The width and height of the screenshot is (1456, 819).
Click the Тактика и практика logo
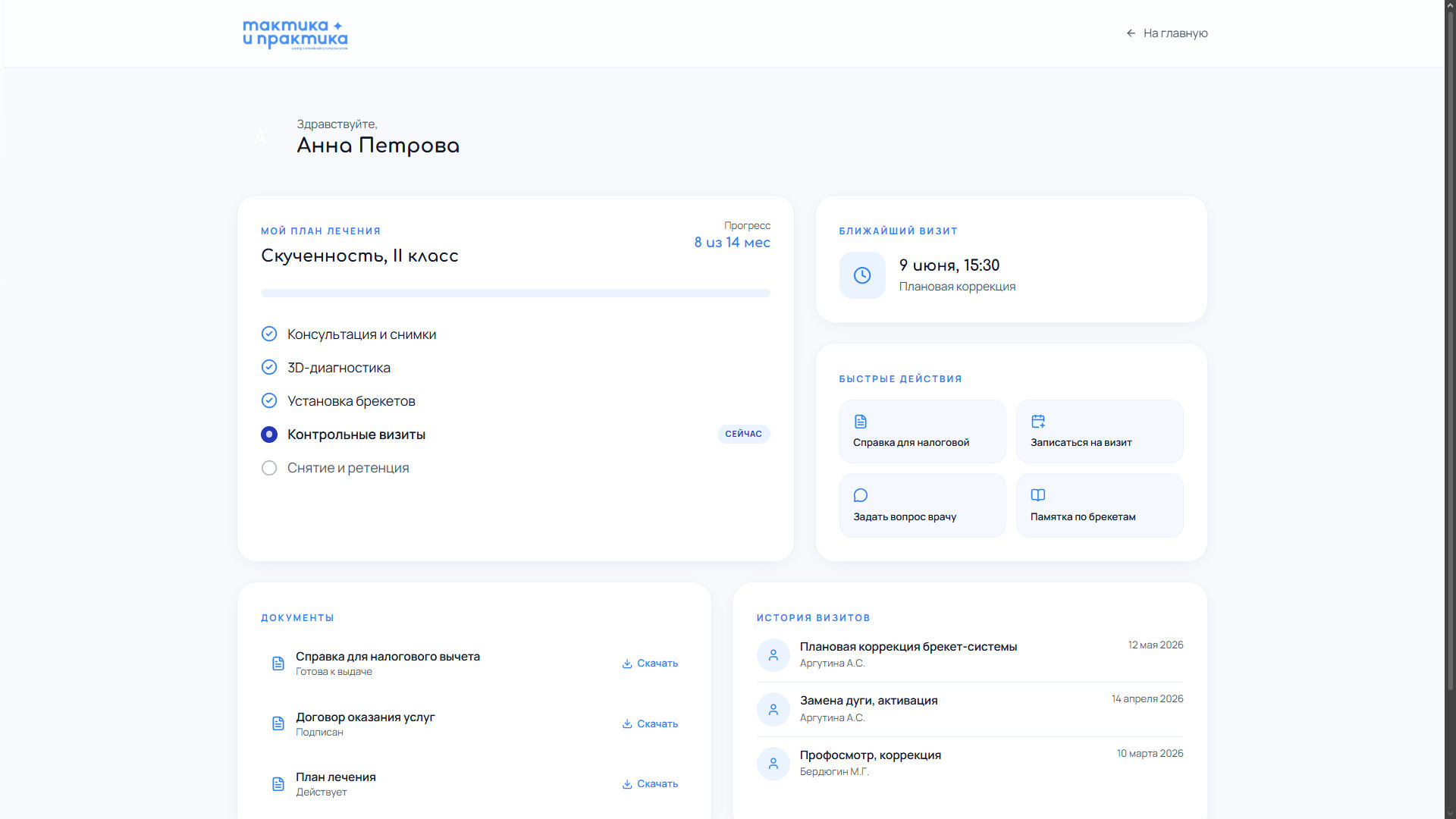click(295, 34)
